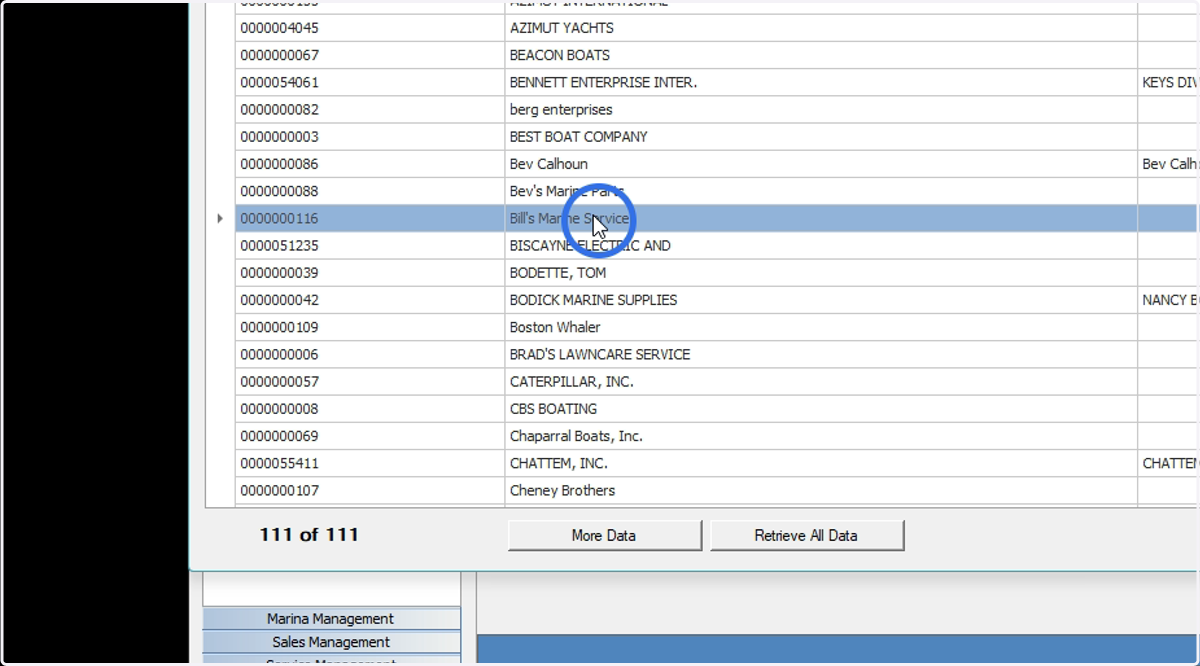Open the Sales Management module
The width and height of the screenshot is (1200, 666).
(x=331, y=642)
